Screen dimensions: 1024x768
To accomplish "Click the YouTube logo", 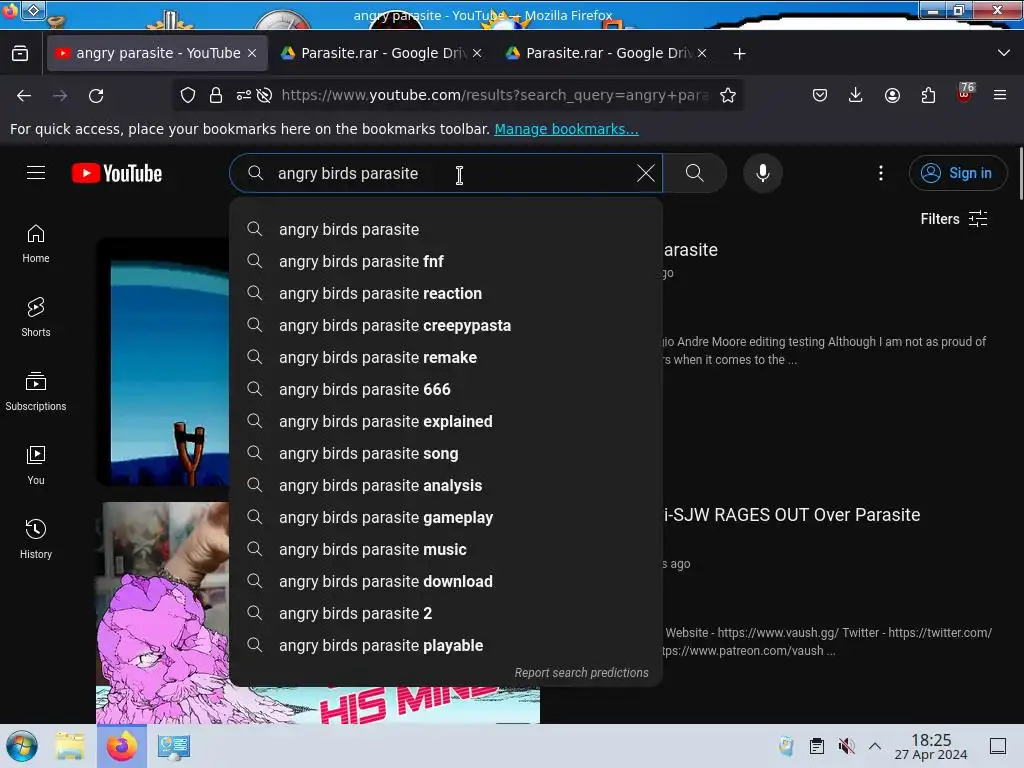I will pos(117,173).
